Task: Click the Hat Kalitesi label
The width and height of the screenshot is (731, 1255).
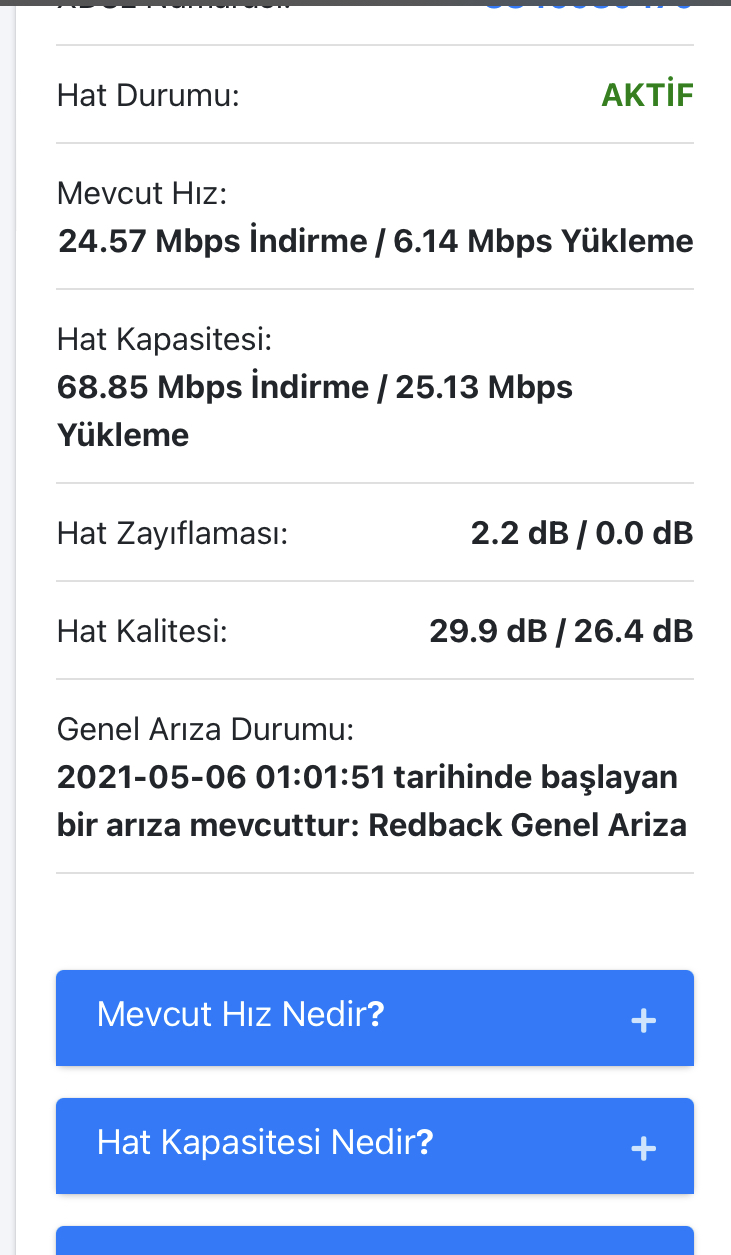Action: (x=142, y=632)
